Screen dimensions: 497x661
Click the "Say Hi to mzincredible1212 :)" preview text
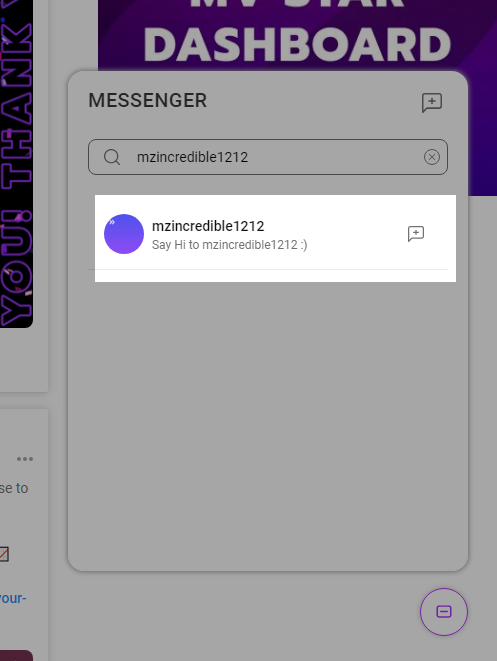tap(229, 245)
